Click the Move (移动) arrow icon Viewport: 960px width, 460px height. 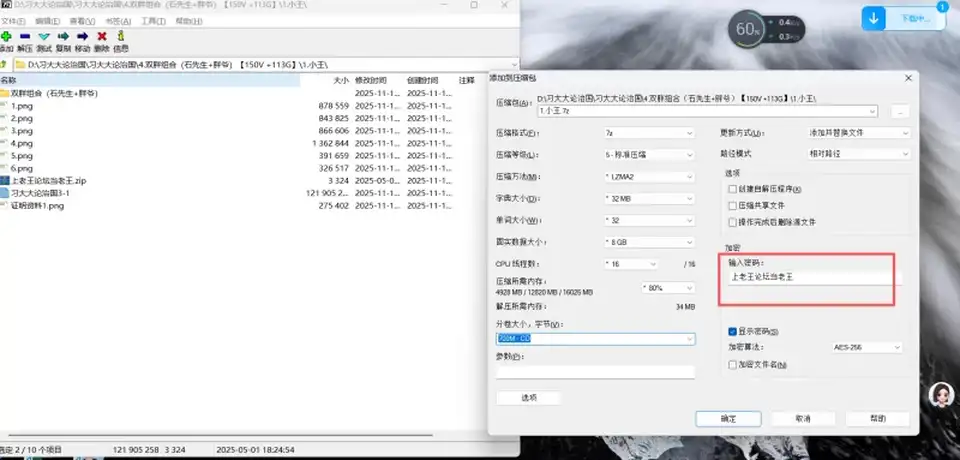point(83,36)
